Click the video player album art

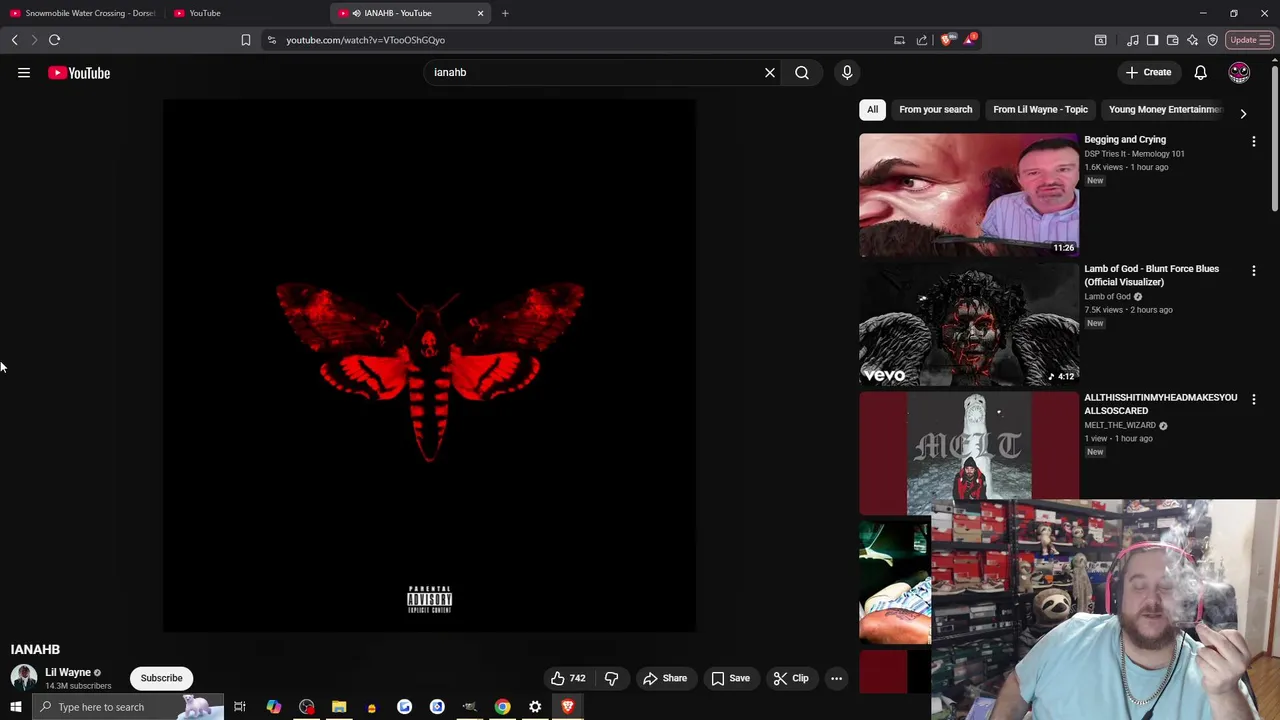point(430,365)
